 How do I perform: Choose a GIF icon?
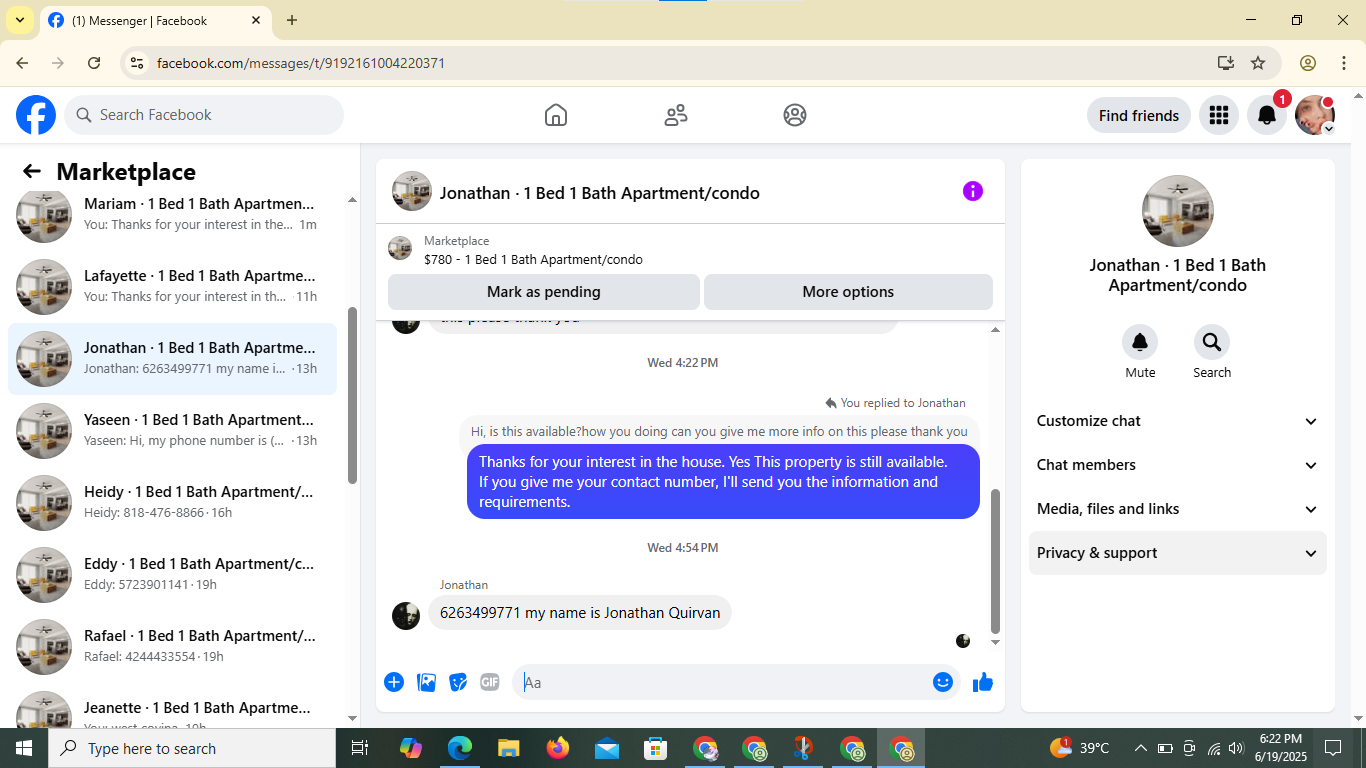490,682
